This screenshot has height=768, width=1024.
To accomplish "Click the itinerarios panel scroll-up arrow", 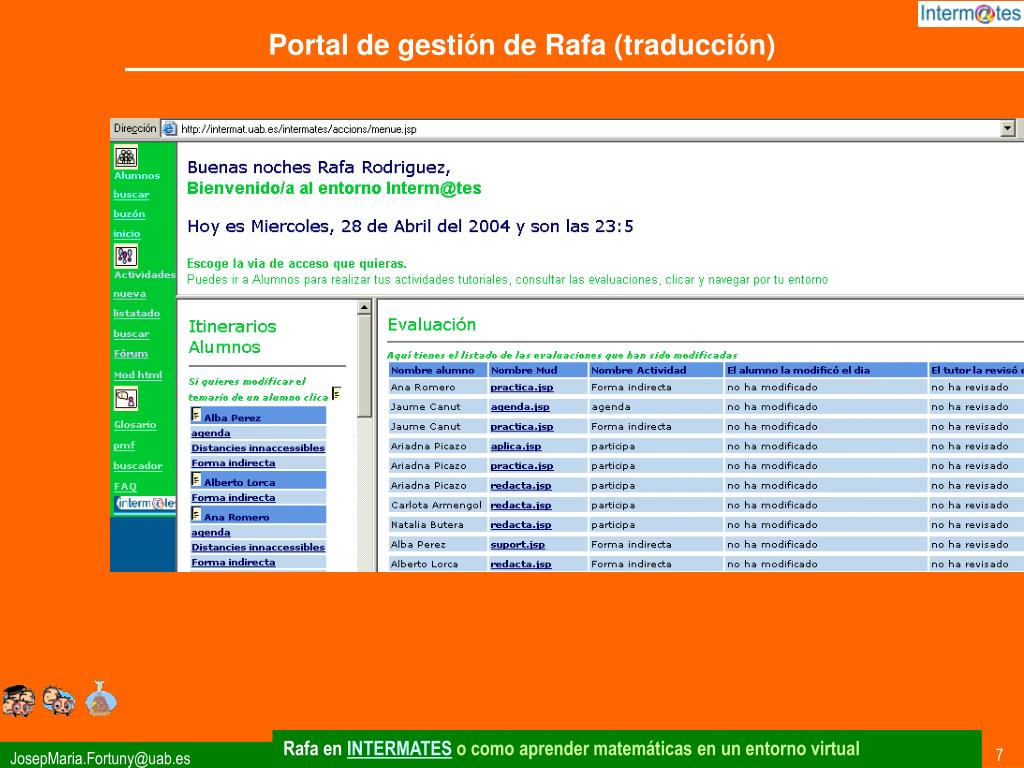I will [x=364, y=307].
